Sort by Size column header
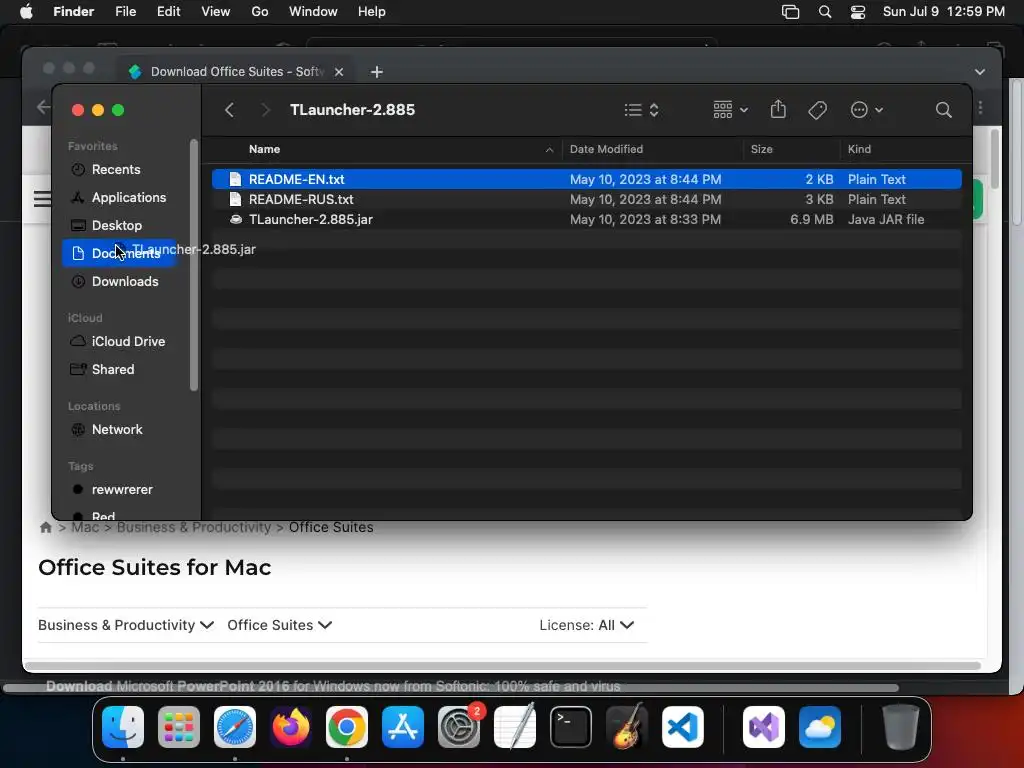The width and height of the screenshot is (1024, 768). pyautogui.click(x=761, y=150)
